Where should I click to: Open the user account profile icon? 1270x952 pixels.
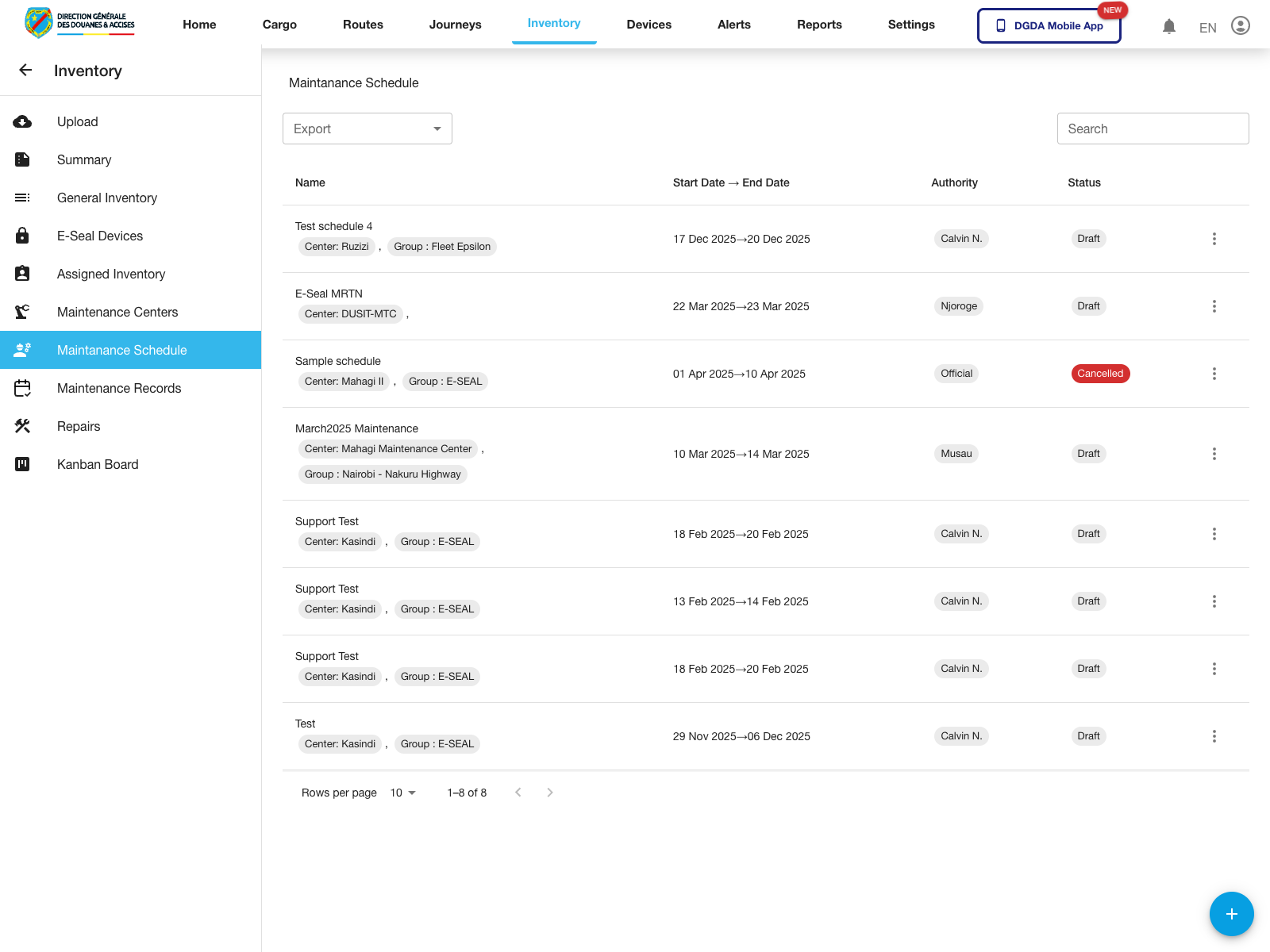(1240, 26)
